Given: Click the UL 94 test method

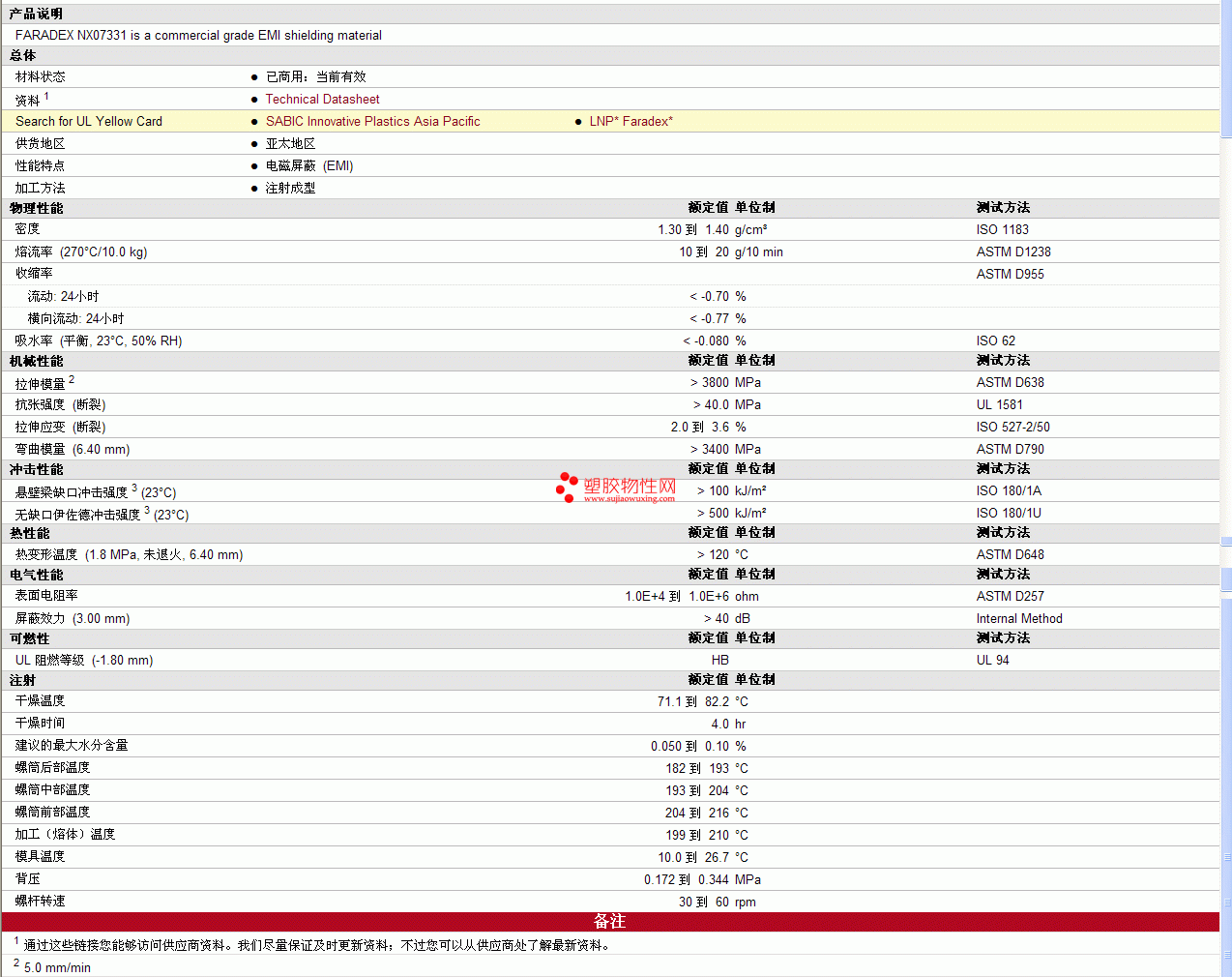Looking at the screenshot, I should (x=993, y=660).
